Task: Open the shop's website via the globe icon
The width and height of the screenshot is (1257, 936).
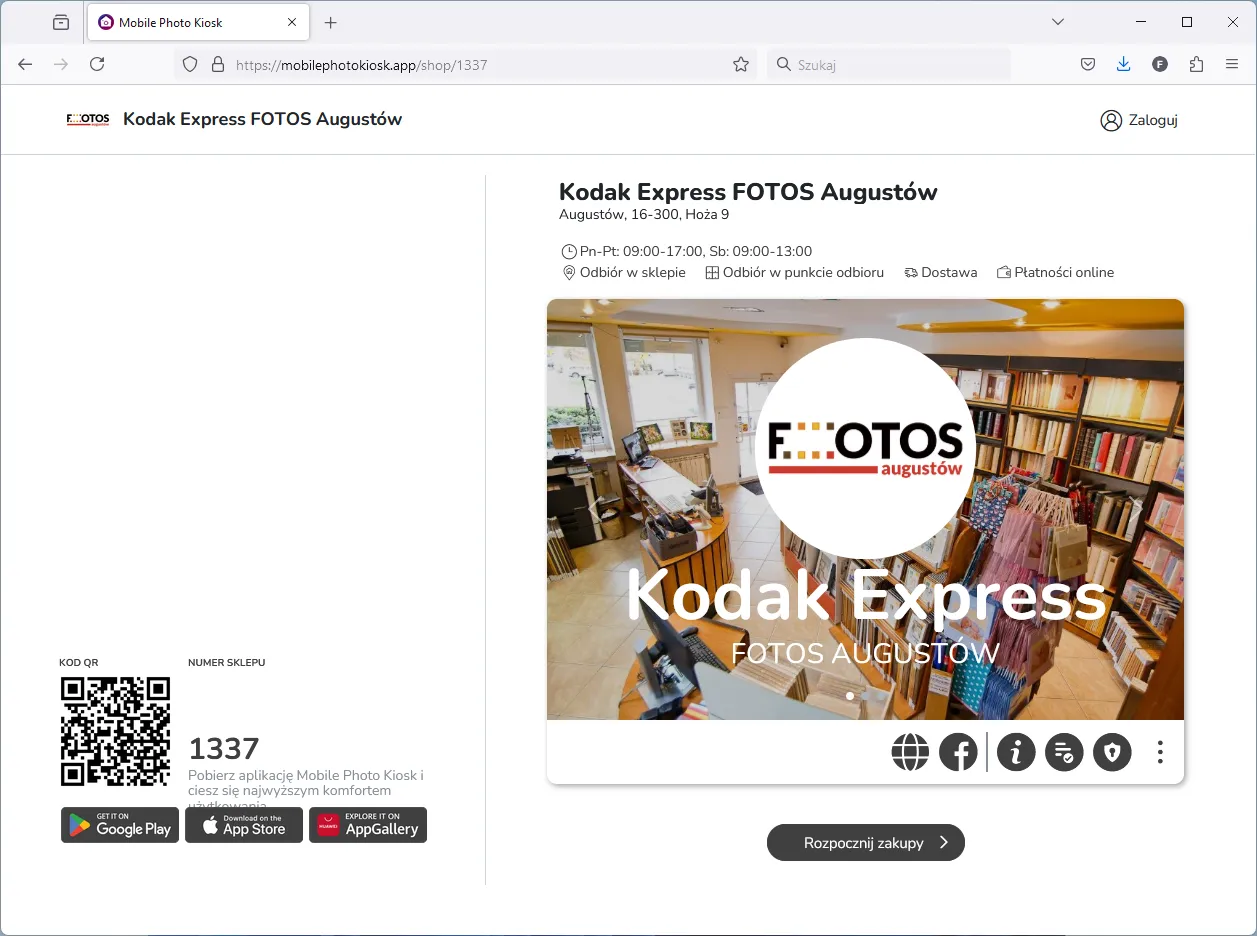Action: click(x=910, y=752)
